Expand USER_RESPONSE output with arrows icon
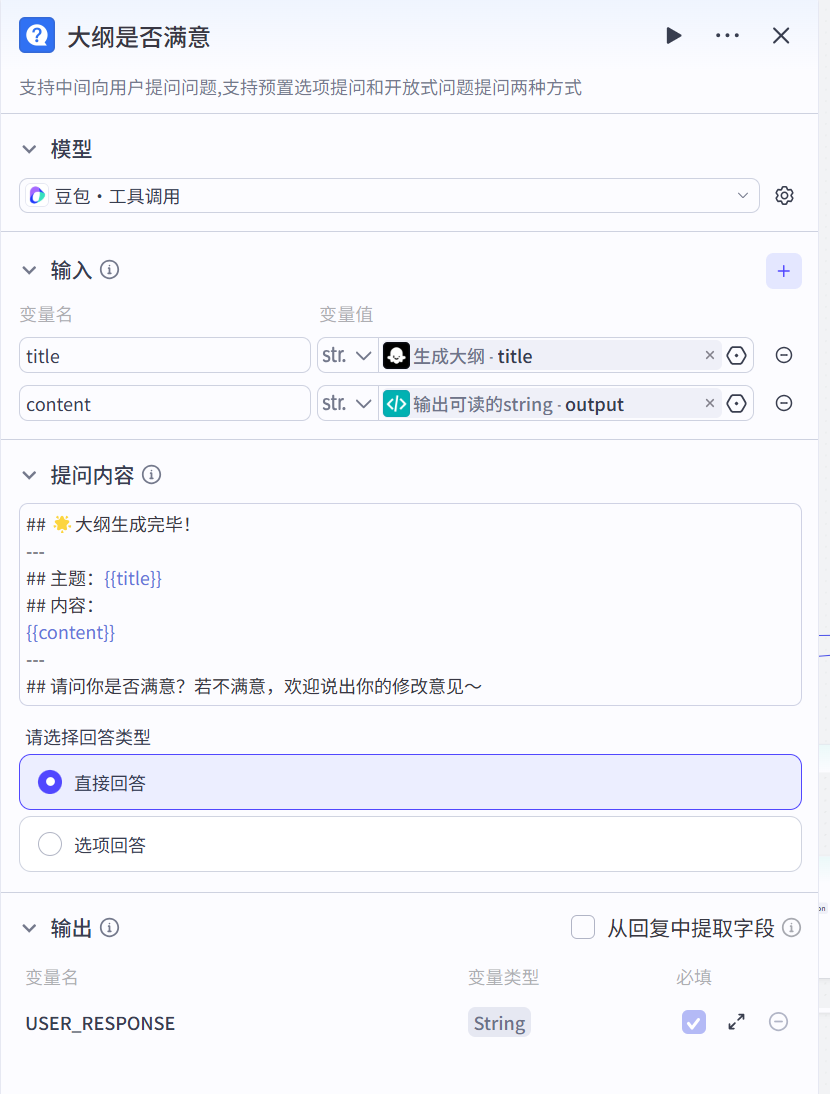The width and height of the screenshot is (830, 1094). pos(737,1022)
